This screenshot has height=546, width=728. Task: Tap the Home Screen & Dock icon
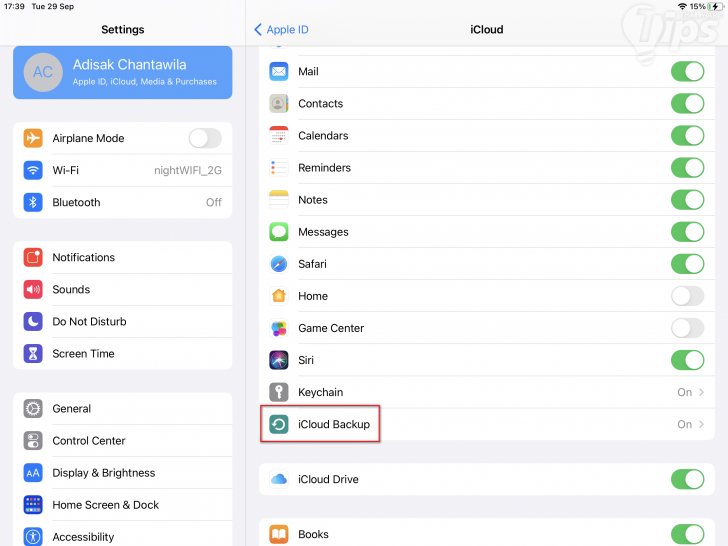(33, 505)
